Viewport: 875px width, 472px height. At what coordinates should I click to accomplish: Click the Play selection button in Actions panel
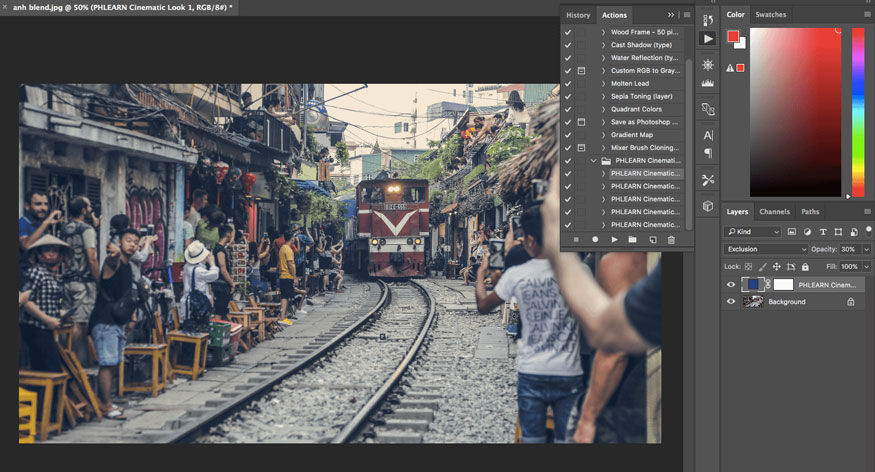tap(614, 240)
